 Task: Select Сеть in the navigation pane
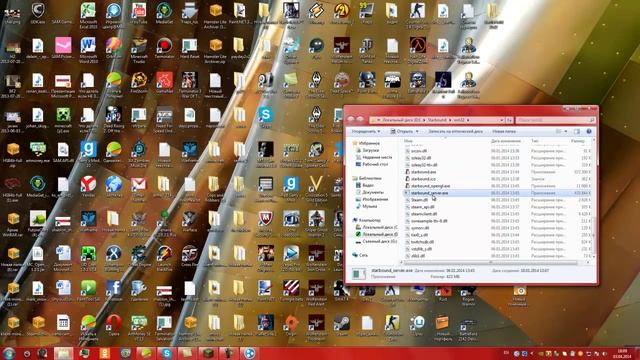360,255
